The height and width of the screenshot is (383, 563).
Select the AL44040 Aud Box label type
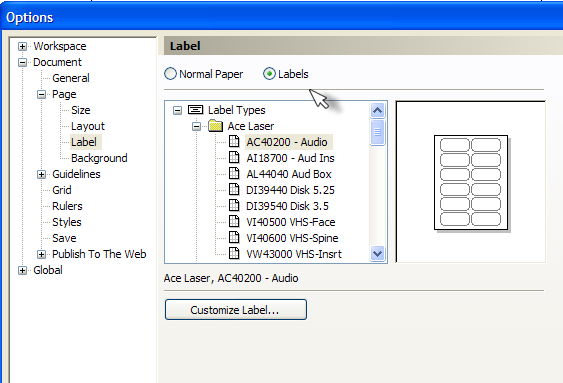coord(289,174)
